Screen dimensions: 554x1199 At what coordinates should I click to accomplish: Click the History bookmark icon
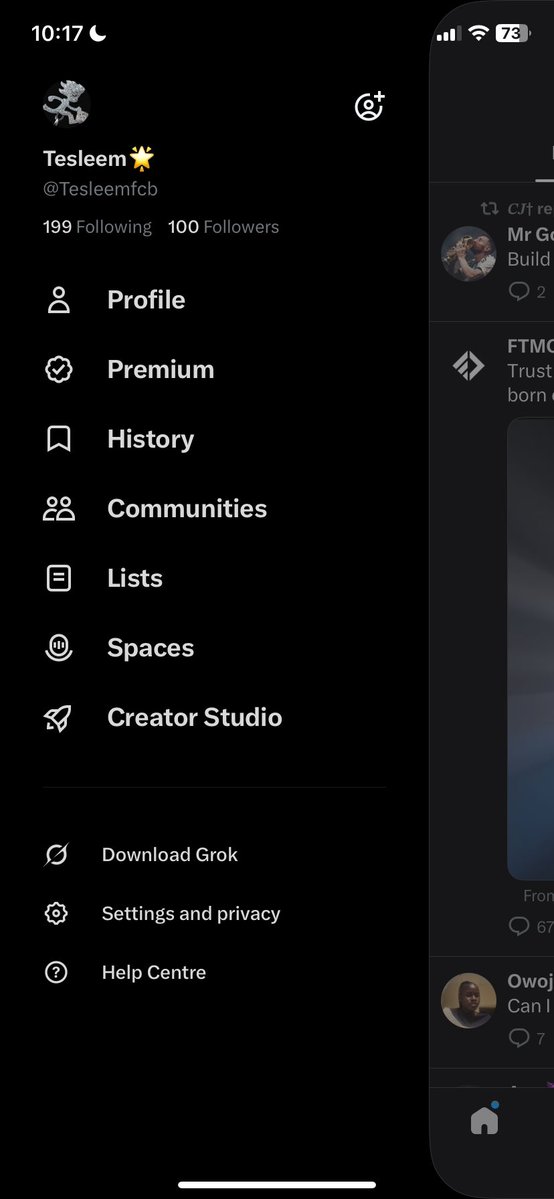coord(59,439)
